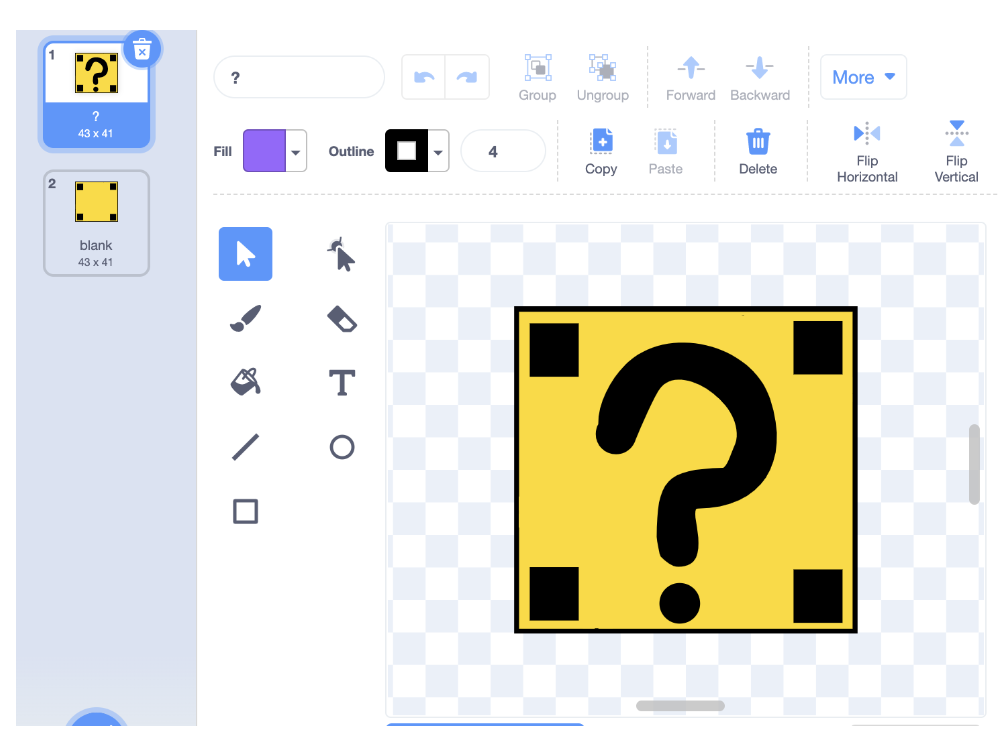
Task: Select the Rectangle tool
Action: [245, 512]
